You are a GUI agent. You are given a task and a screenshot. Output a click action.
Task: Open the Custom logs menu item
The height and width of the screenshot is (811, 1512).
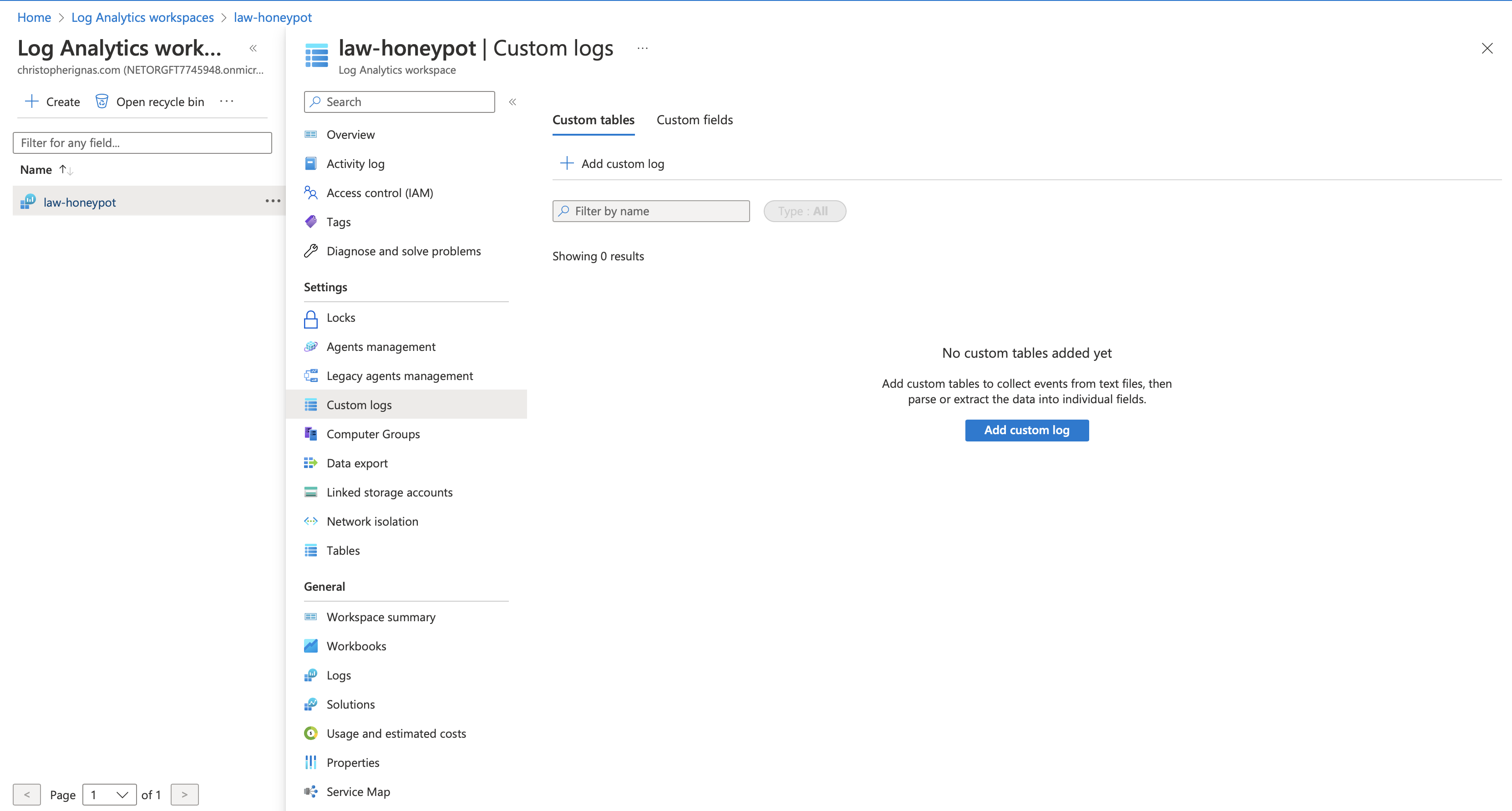click(x=406, y=405)
